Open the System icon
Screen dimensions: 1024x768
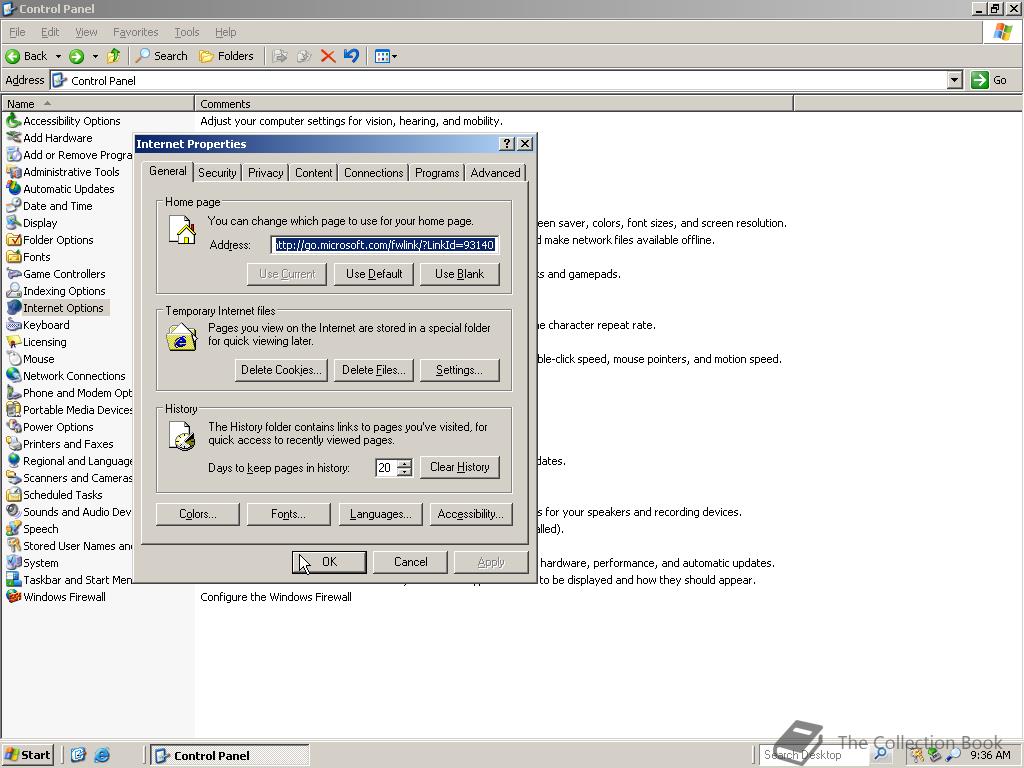click(14, 562)
